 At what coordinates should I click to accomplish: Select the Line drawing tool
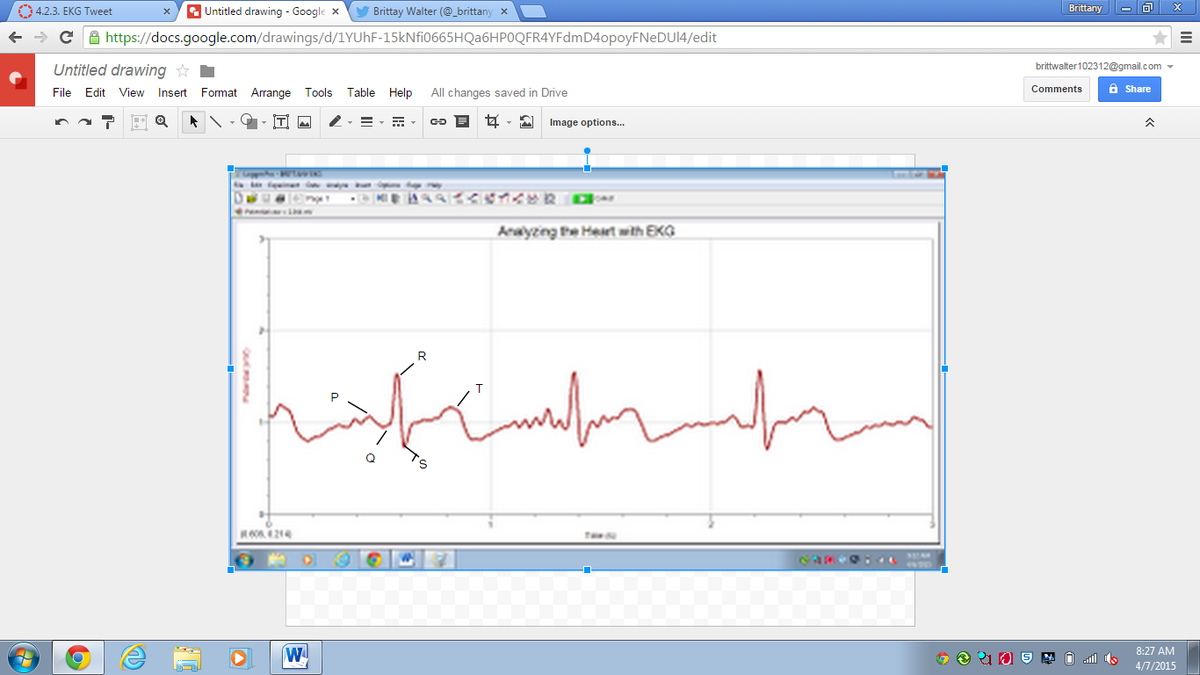pyautogui.click(x=216, y=122)
